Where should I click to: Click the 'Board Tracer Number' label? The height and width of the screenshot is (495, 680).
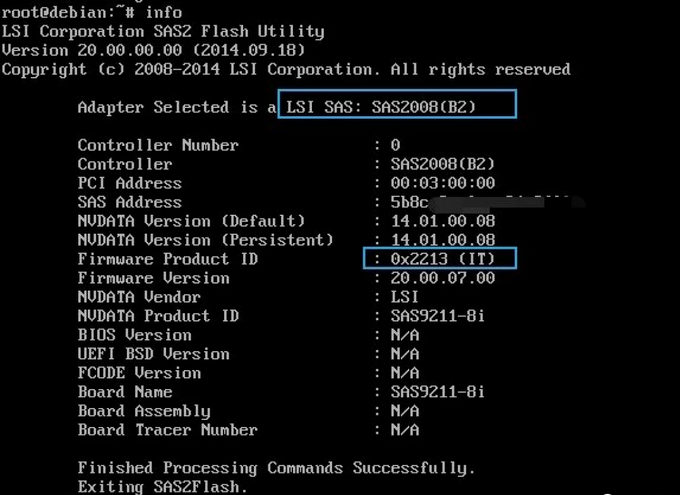coord(167,430)
